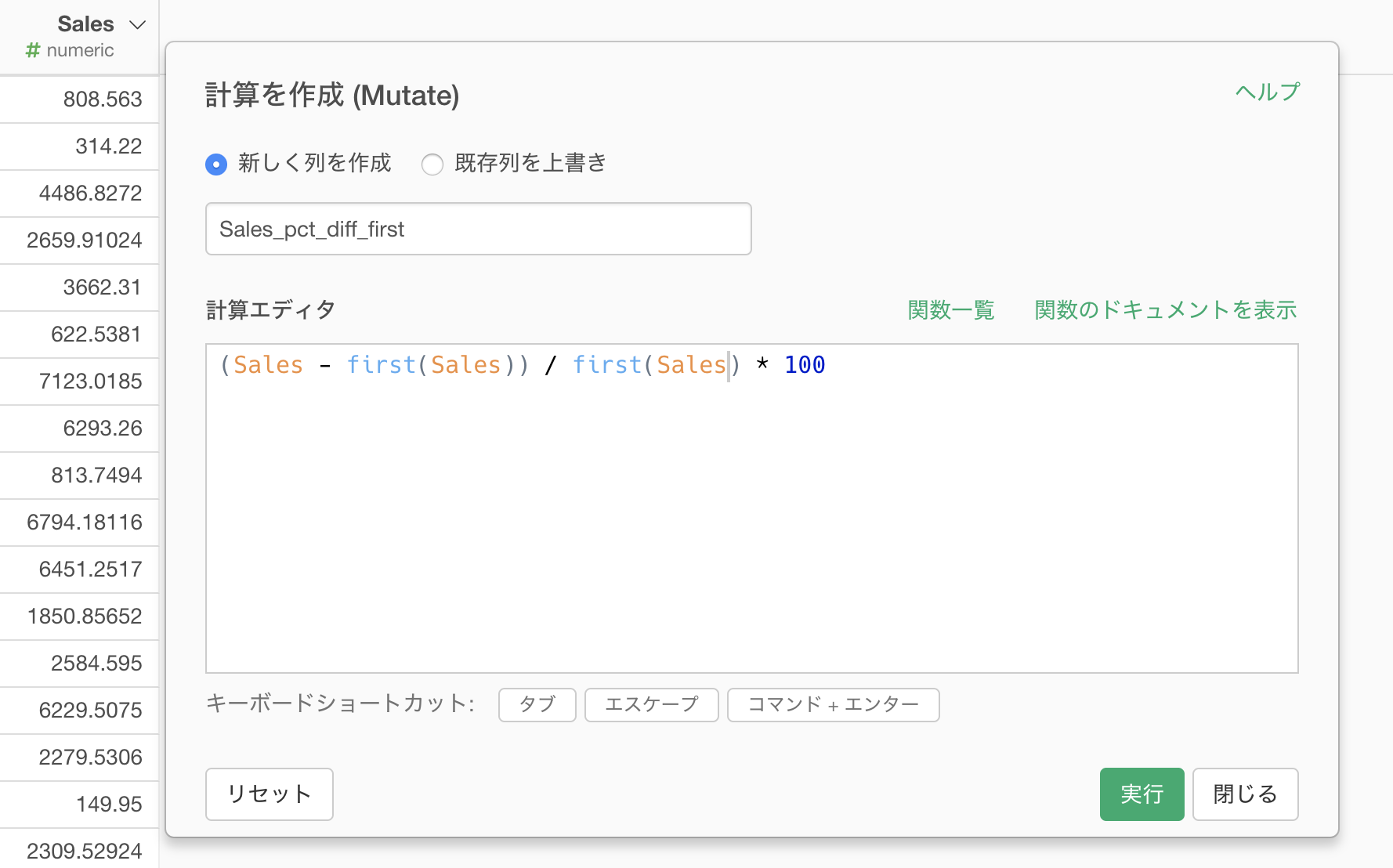Click the コマンド + エンター shortcut button
1393x868 pixels.
coord(834,704)
